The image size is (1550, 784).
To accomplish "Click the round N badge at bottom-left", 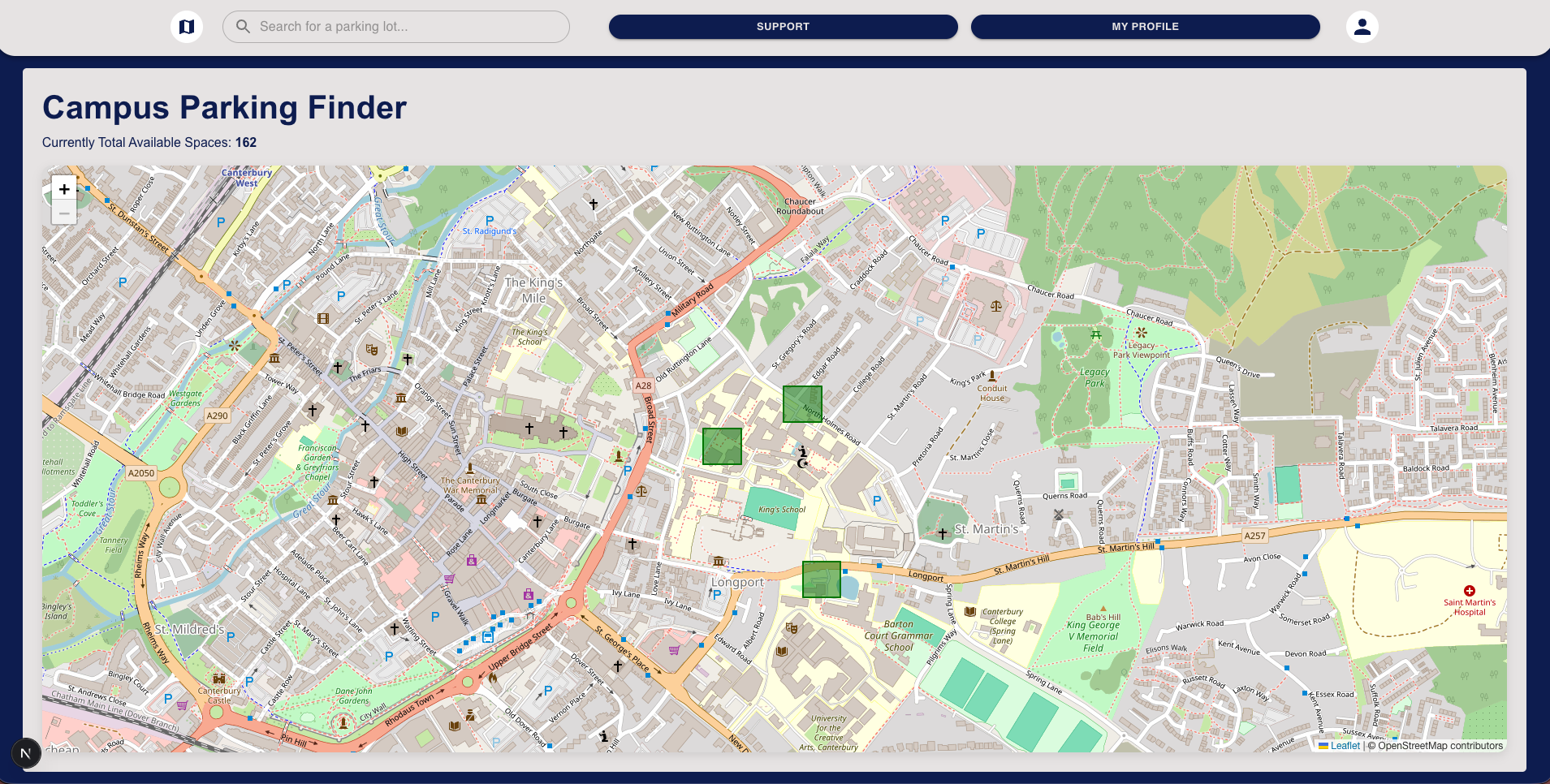I will pyautogui.click(x=26, y=753).
